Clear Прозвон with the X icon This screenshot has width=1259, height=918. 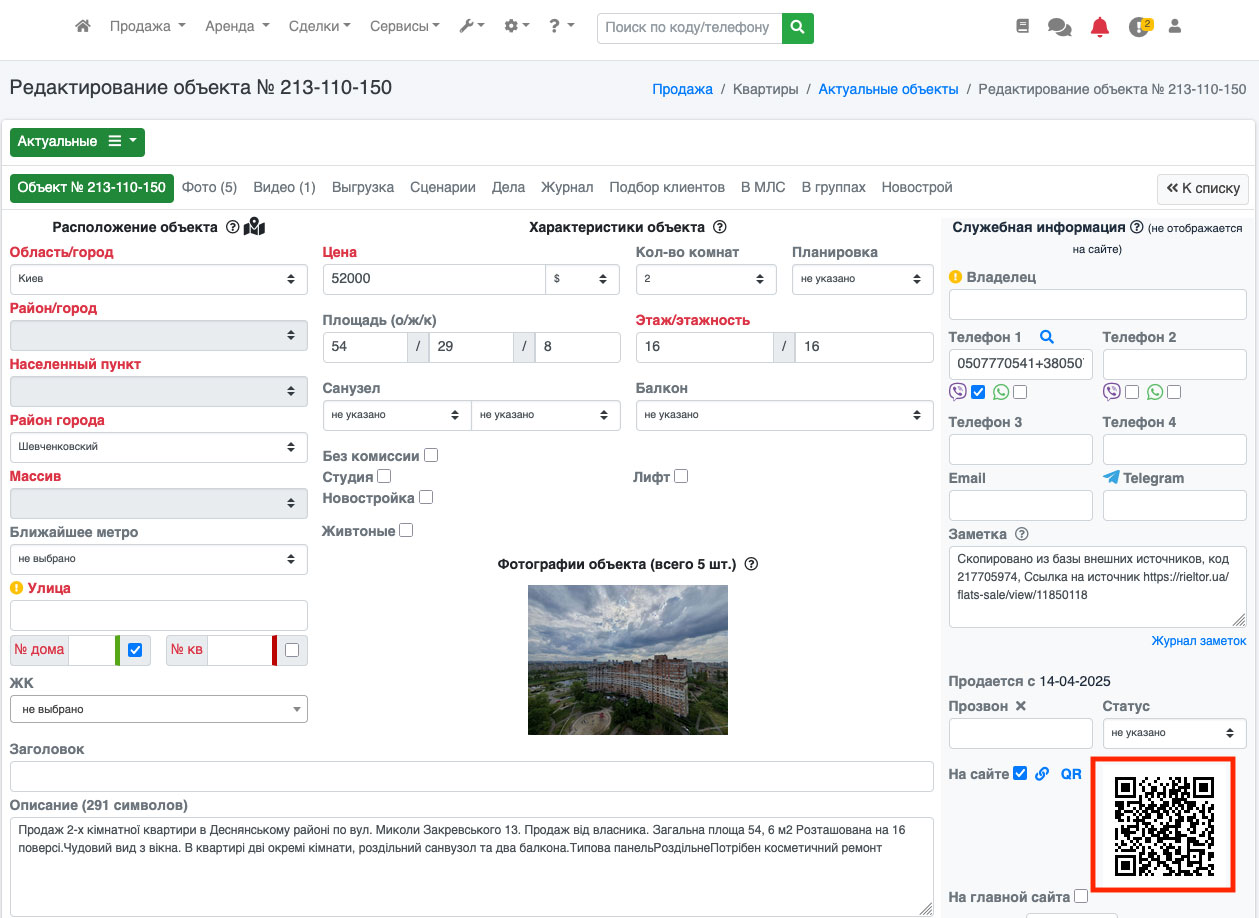click(x=1020, y=706)
